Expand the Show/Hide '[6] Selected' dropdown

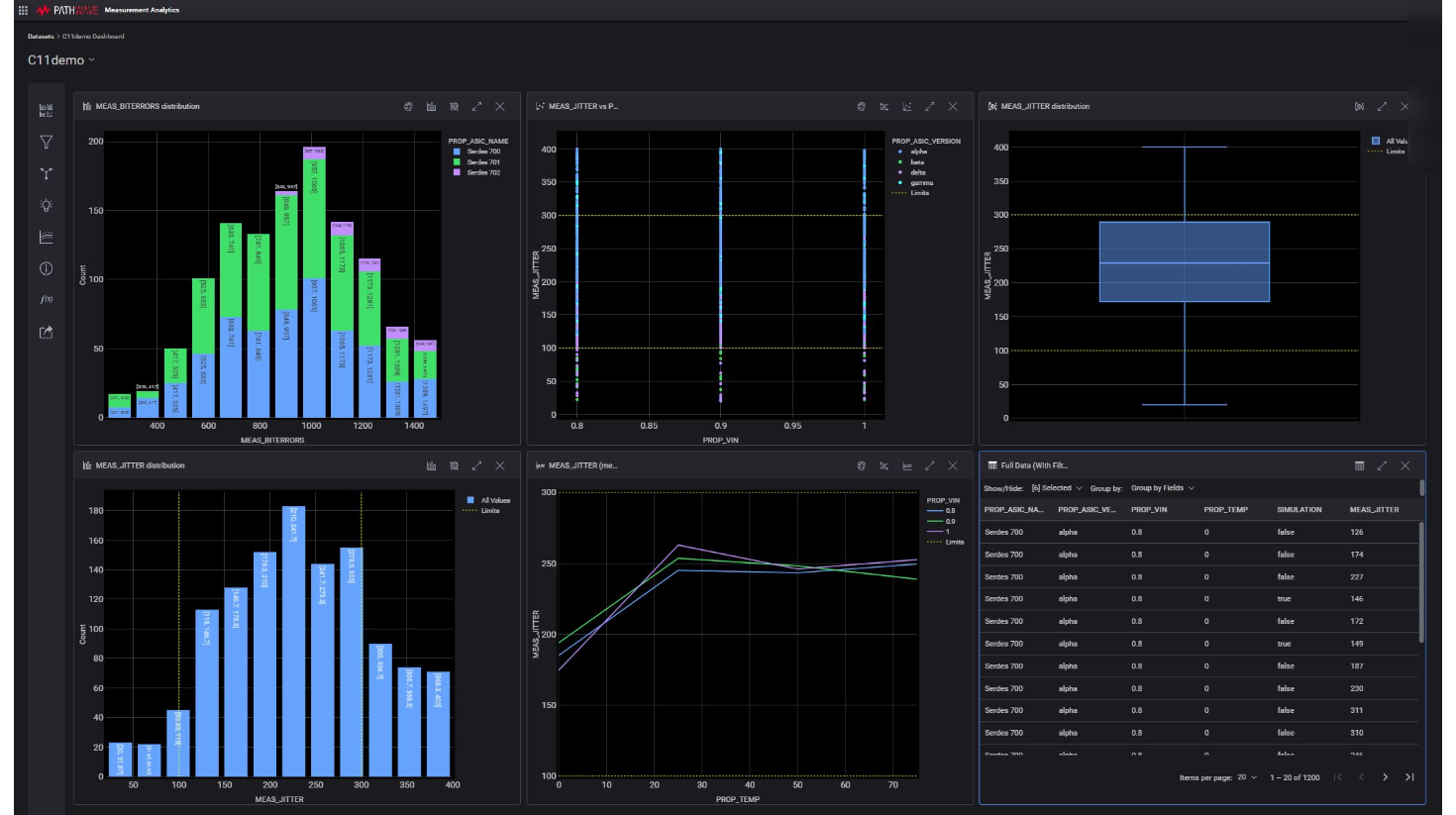coord(1057,488)
